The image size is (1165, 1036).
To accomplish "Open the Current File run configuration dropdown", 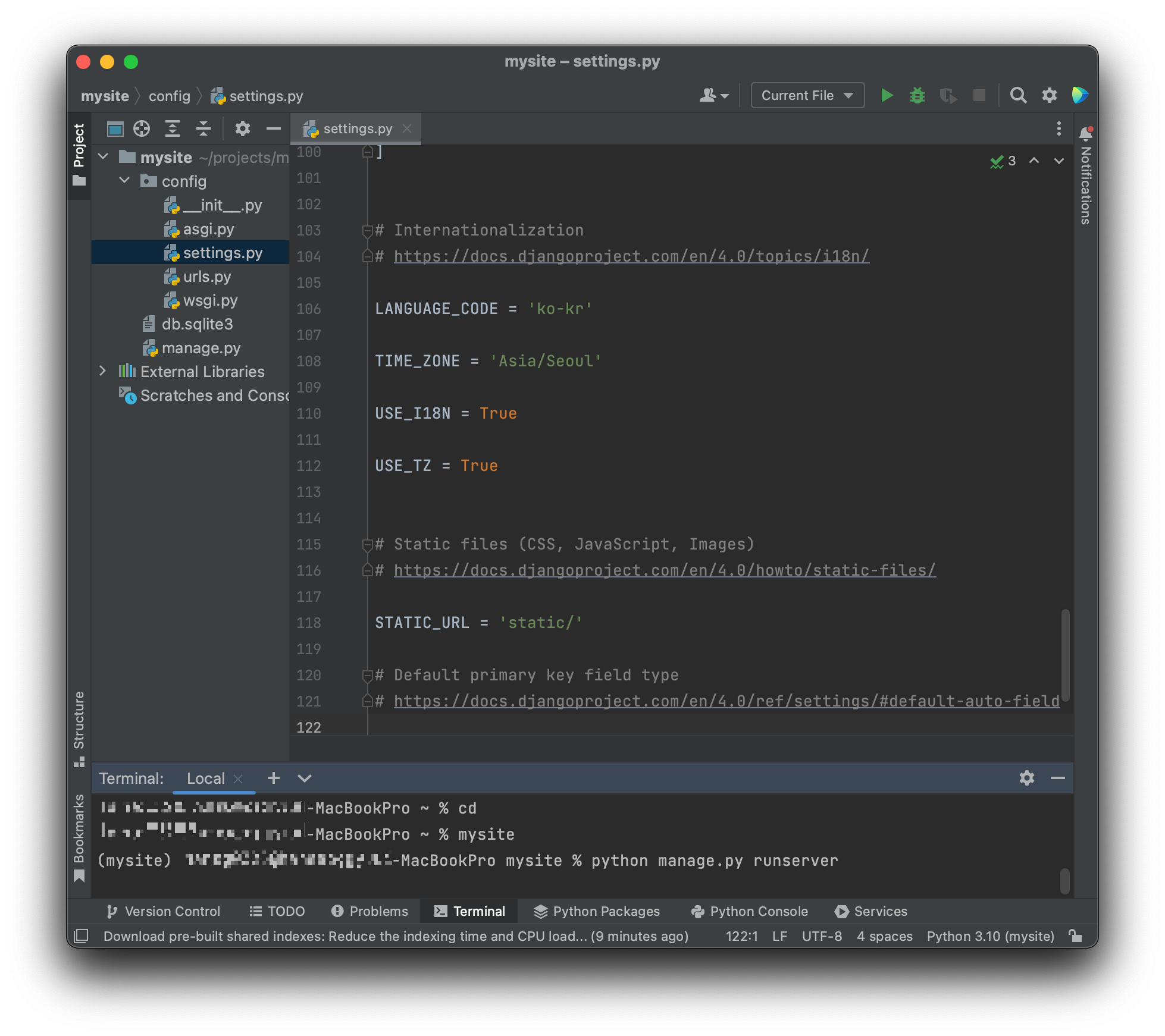I will coord(807,96).
